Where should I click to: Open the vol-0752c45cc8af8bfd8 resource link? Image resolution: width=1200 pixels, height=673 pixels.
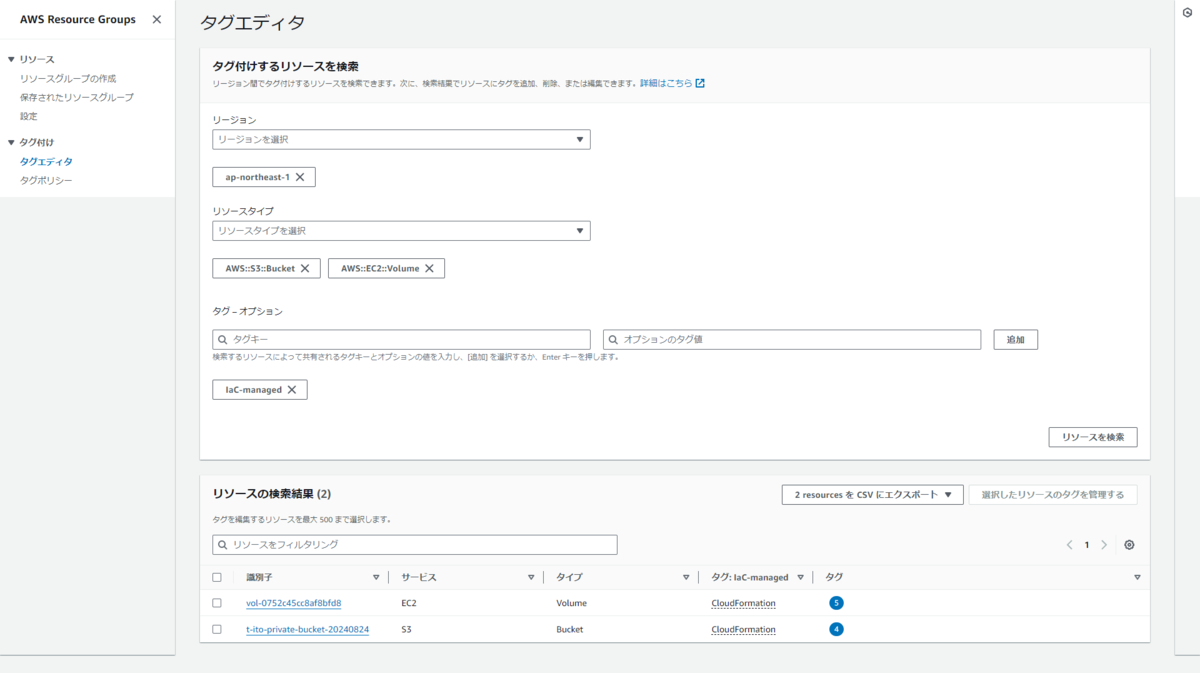tap(294, 603)
